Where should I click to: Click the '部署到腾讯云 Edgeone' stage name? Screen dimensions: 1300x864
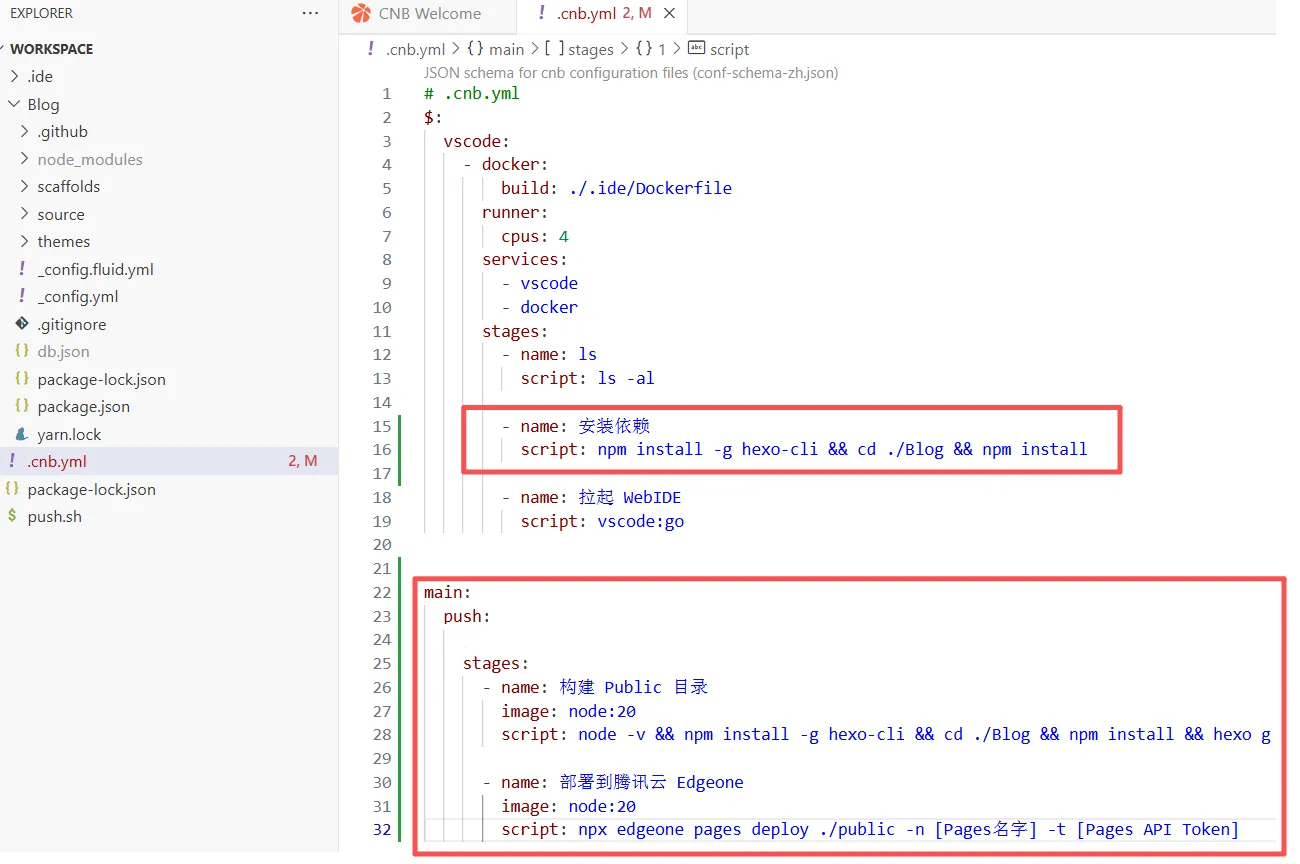tap(652, 782)
